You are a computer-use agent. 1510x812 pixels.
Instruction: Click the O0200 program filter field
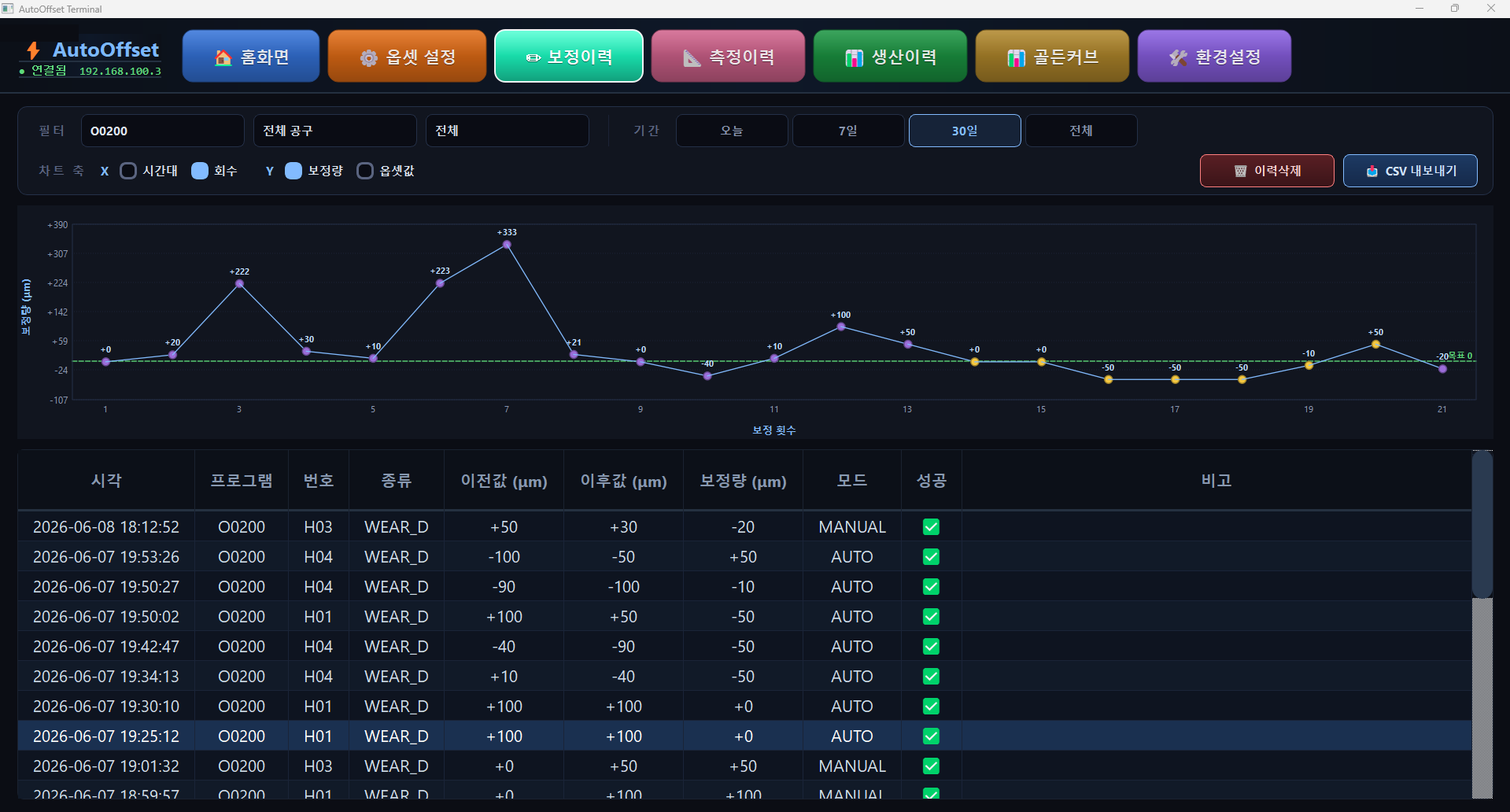[163, 131]
